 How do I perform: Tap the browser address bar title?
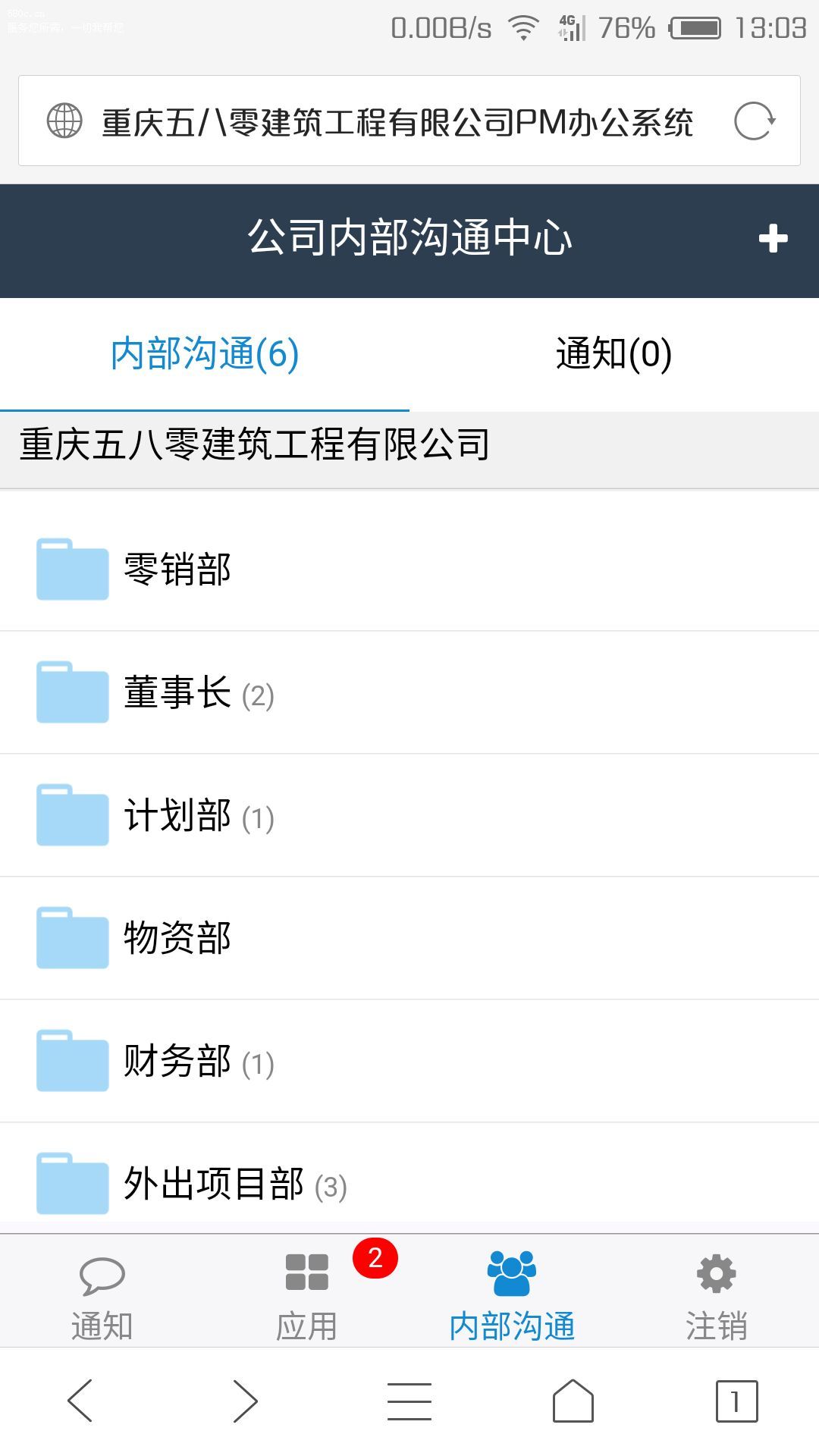click(x=397, y=122)
